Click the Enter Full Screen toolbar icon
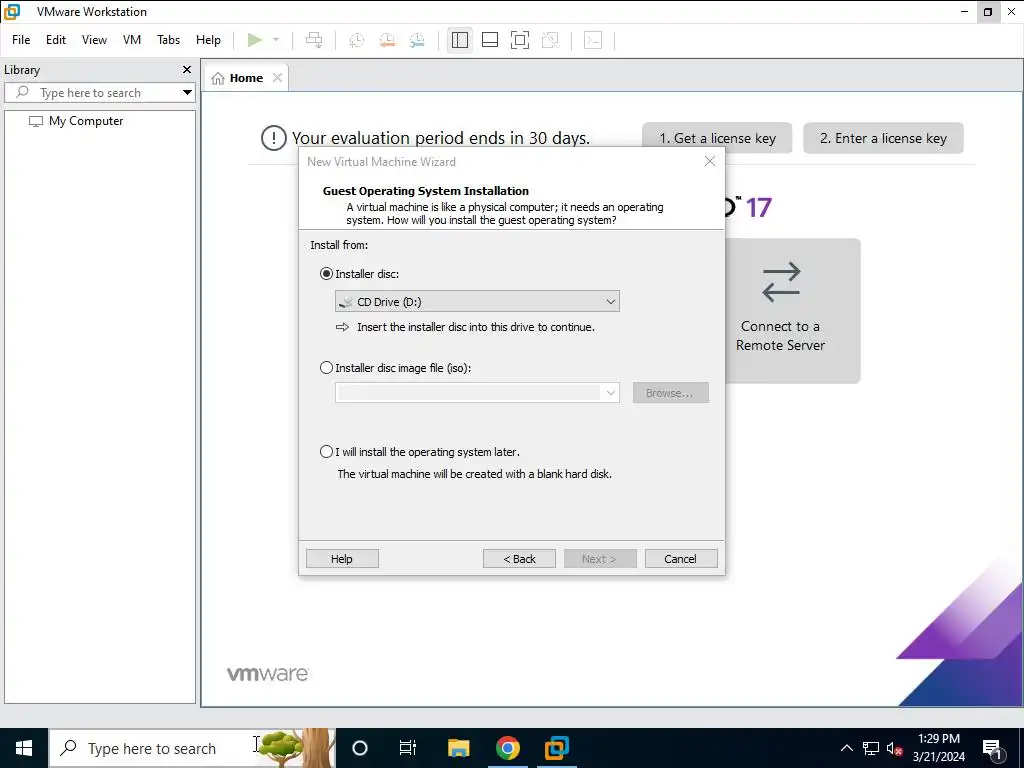This screenshot has height=768, width=1024. (x=520, y=40)
